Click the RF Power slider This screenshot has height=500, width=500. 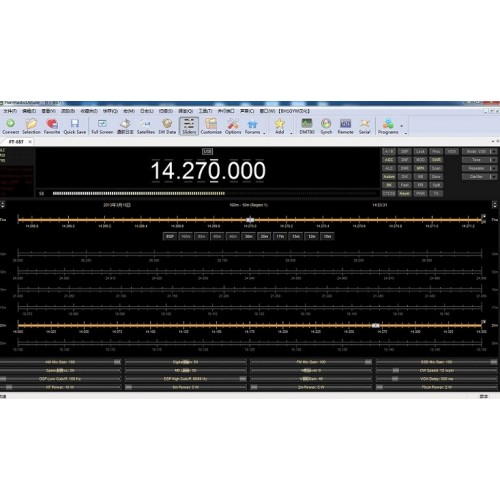pyautogui.click(x=60, y=387)
